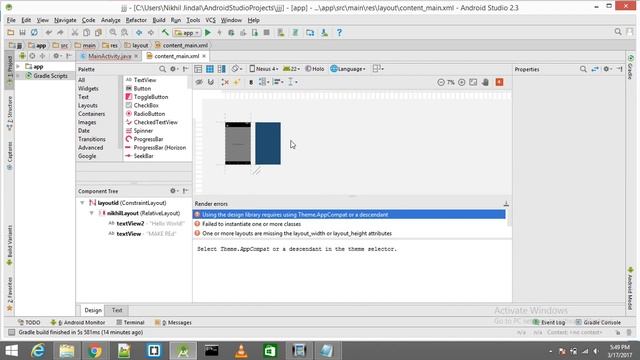Screen dimensions: 640x360
Task: Toggle Show Constraints eye icon
Action: (199, 82)
